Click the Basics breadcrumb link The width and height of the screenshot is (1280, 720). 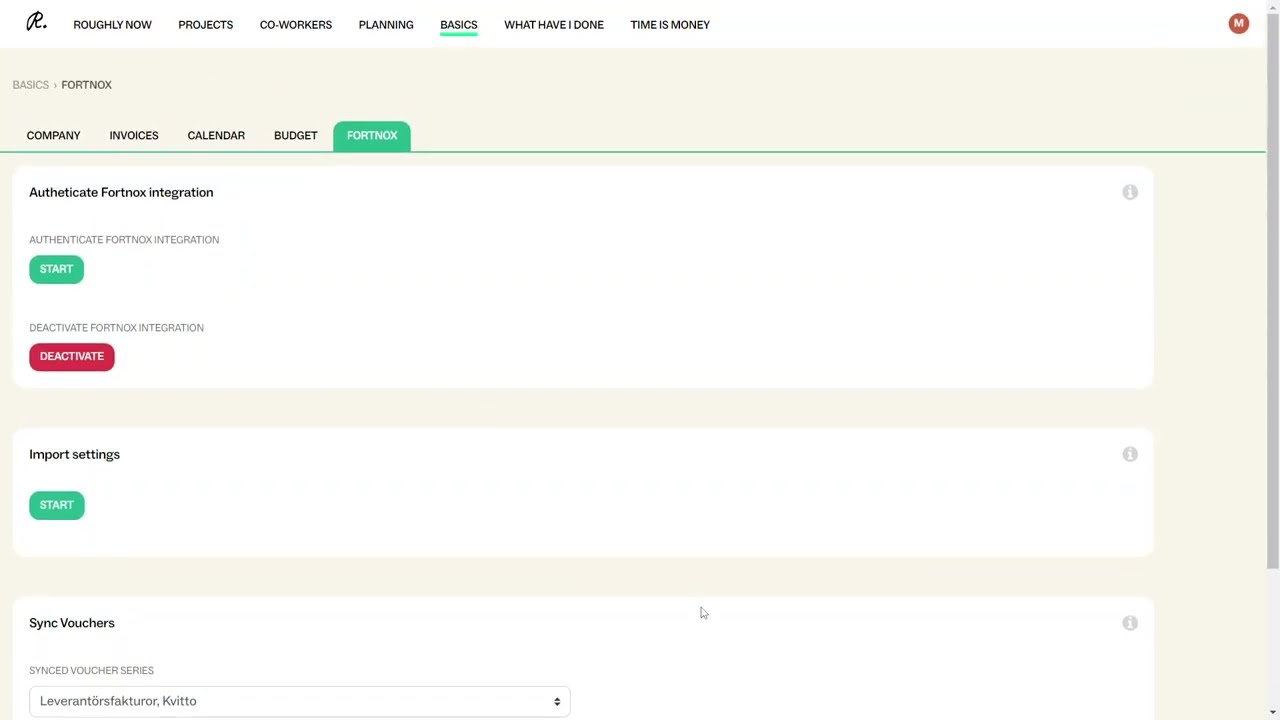click(30, 85)
